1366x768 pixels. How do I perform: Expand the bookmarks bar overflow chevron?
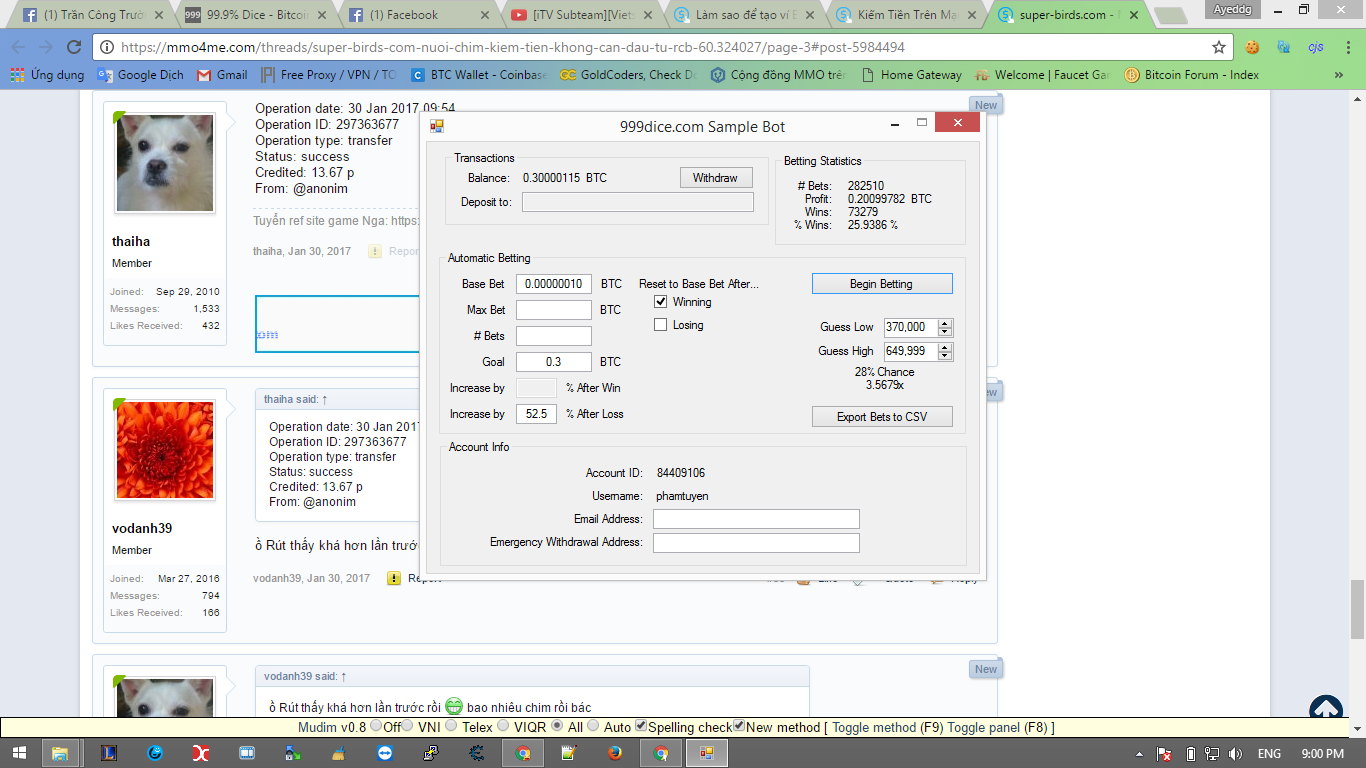pyautogui.click(x=1339, y=75)
